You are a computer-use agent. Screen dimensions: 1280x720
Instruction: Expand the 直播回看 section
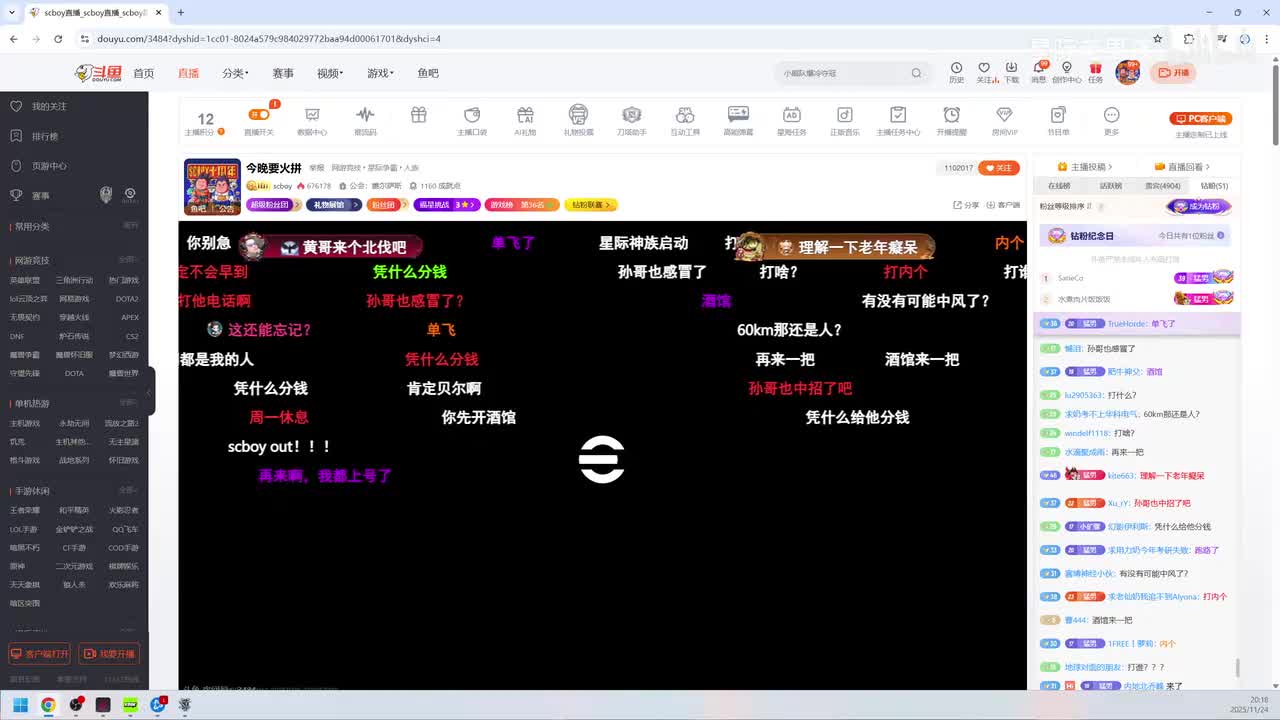point(1182,167)
